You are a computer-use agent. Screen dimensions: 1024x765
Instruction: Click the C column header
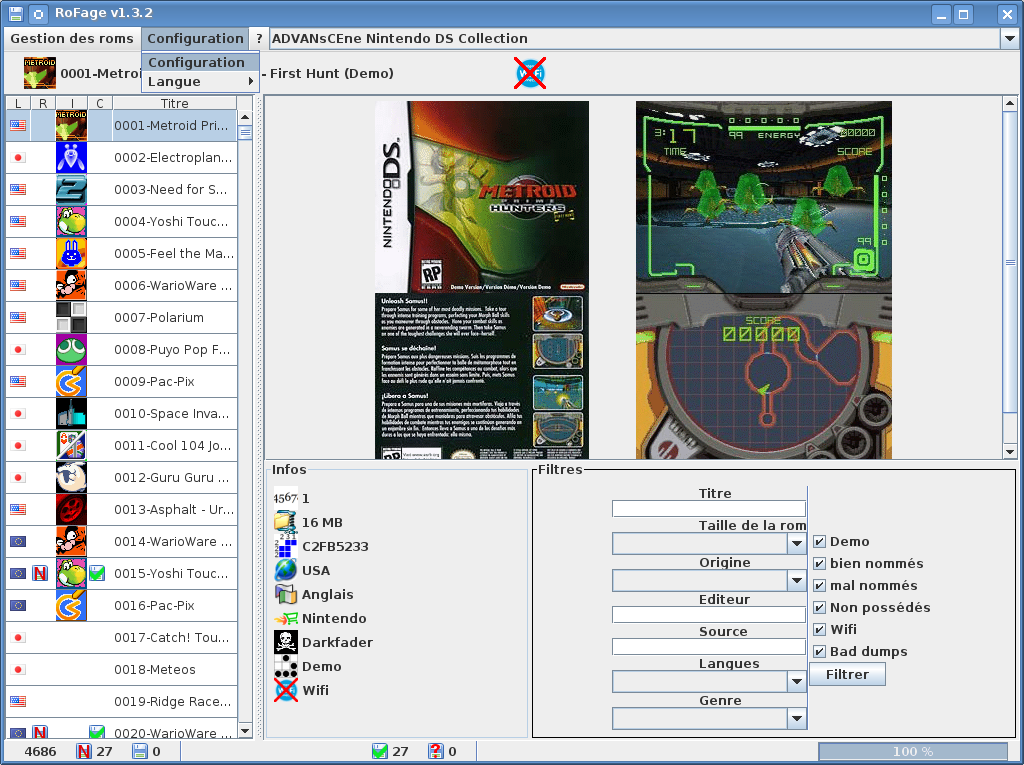100,103
